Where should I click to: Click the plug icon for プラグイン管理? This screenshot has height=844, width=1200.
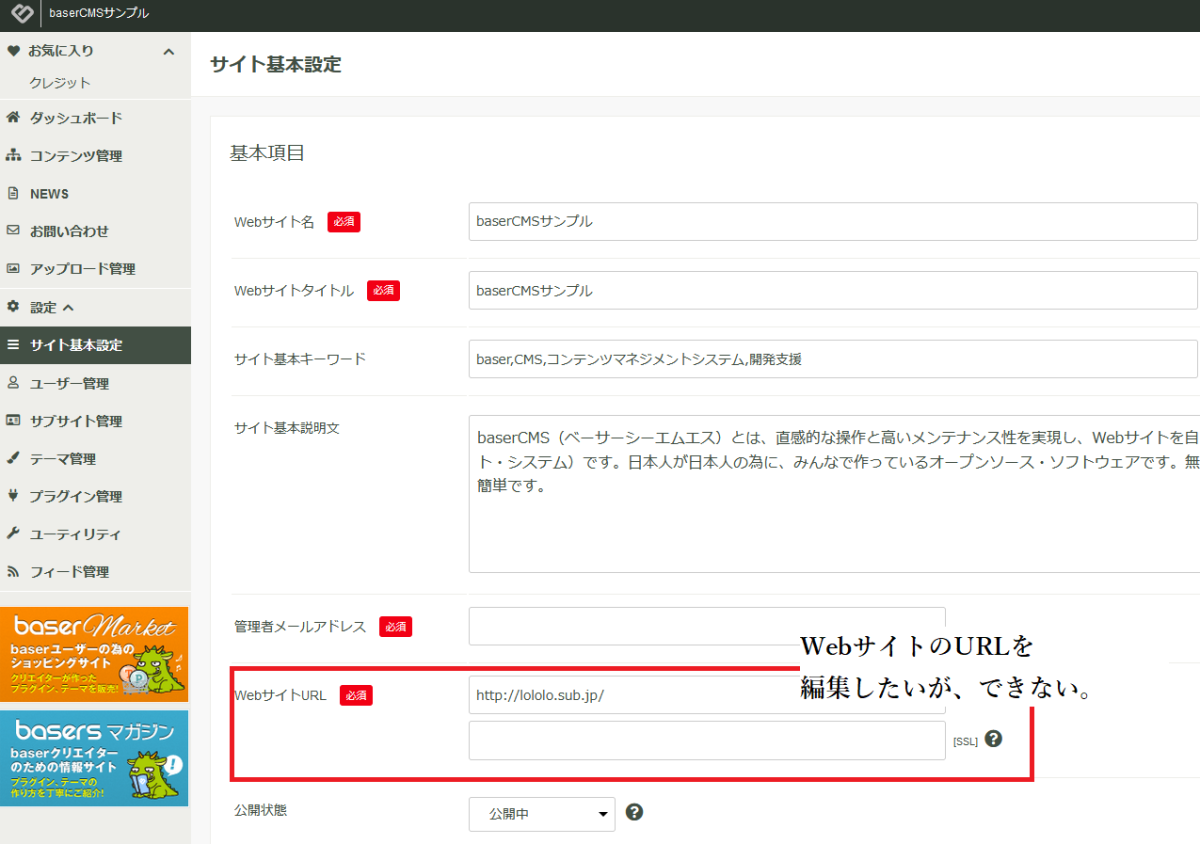(x=13, y=496)
